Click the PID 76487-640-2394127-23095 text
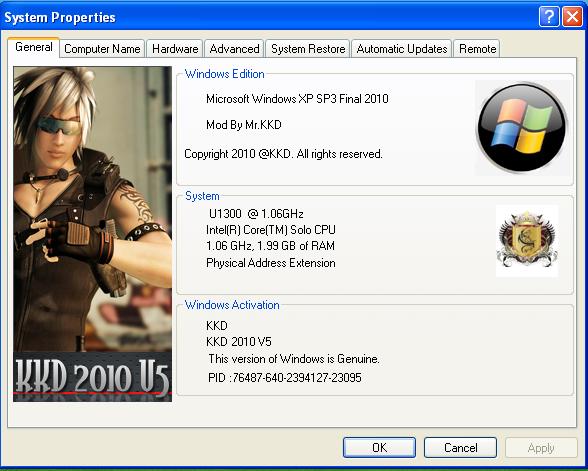 pyautogui.click(x=285, y=377)
